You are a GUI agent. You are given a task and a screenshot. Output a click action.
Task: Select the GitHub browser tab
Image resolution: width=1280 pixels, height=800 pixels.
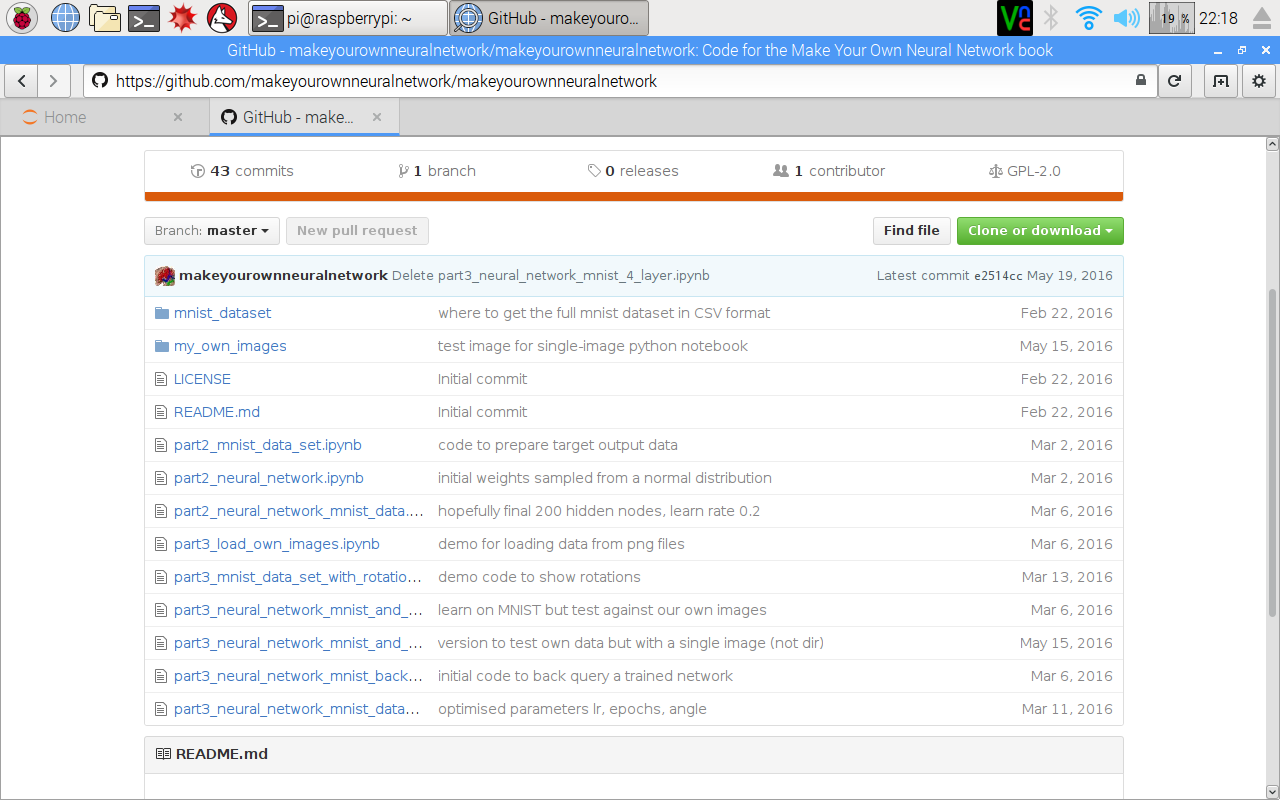click(304, 117)
